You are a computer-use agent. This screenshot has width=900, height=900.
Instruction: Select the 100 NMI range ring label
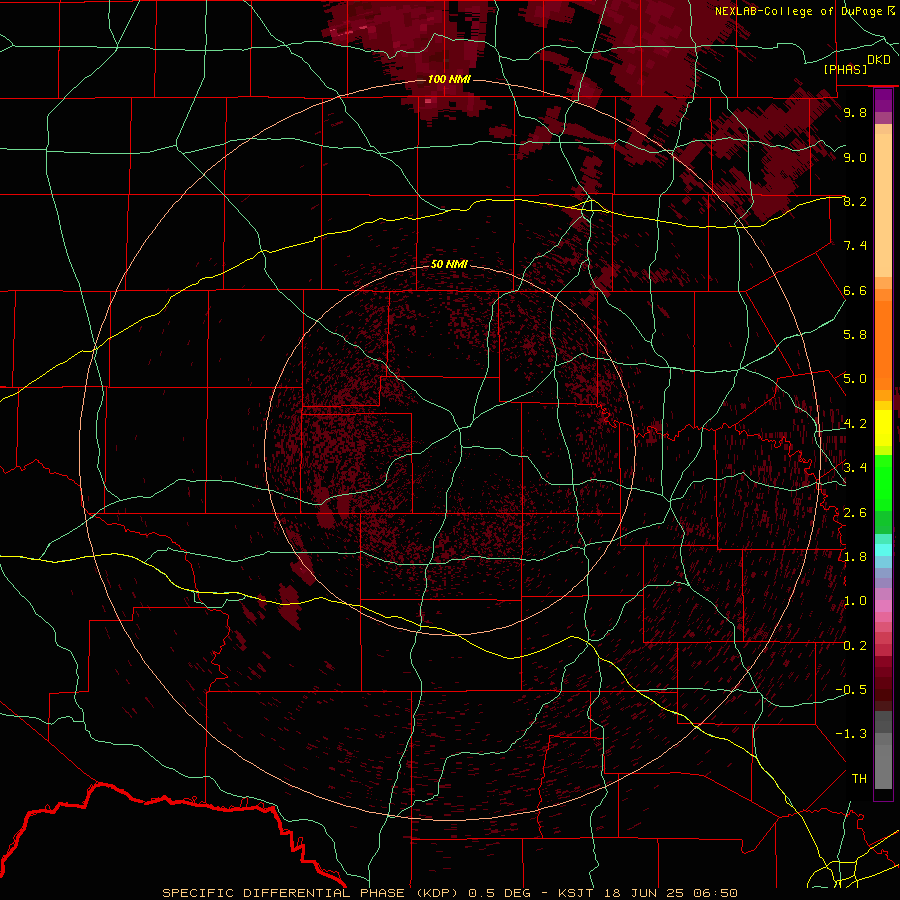(449, 79)
